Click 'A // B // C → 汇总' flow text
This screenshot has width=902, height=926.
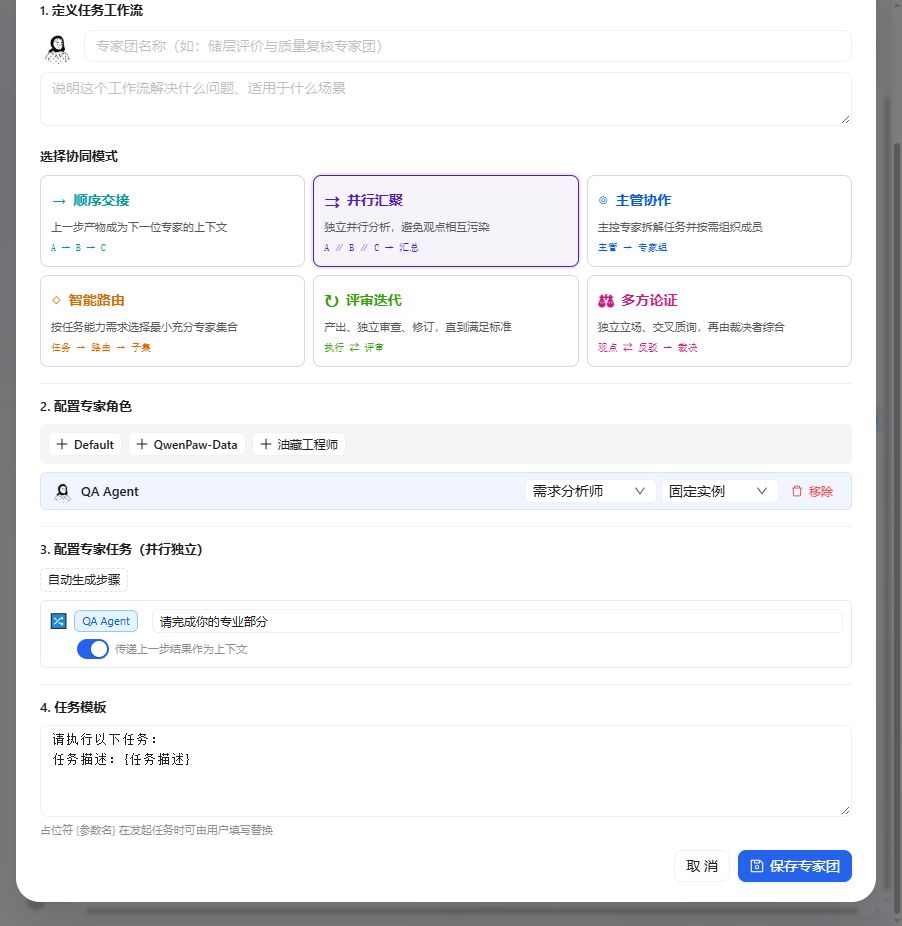click(x=372, y=248)
